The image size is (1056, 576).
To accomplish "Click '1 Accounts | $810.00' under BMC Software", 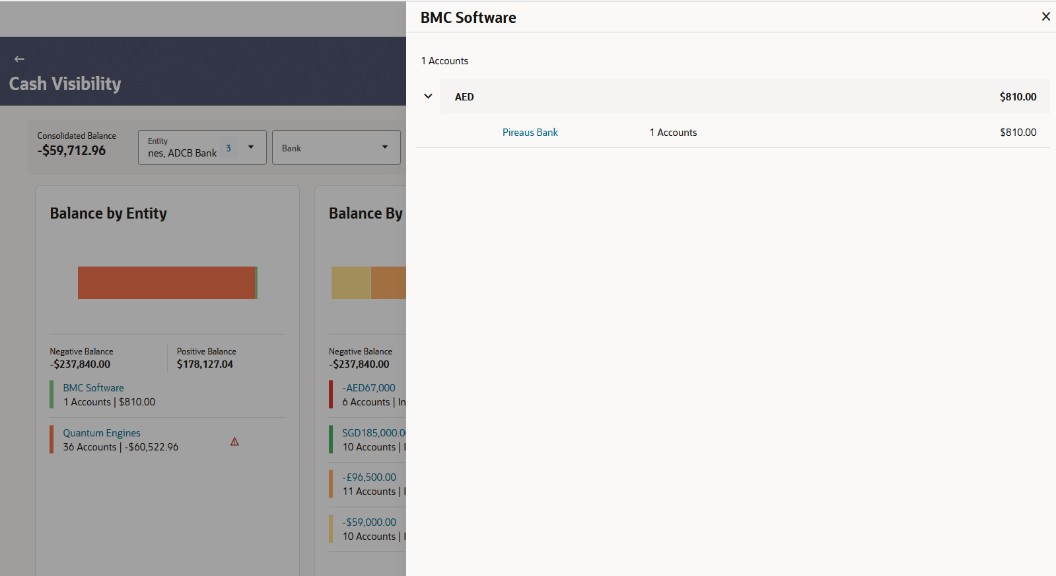I will pyautogui.click(x=109, y=402).
